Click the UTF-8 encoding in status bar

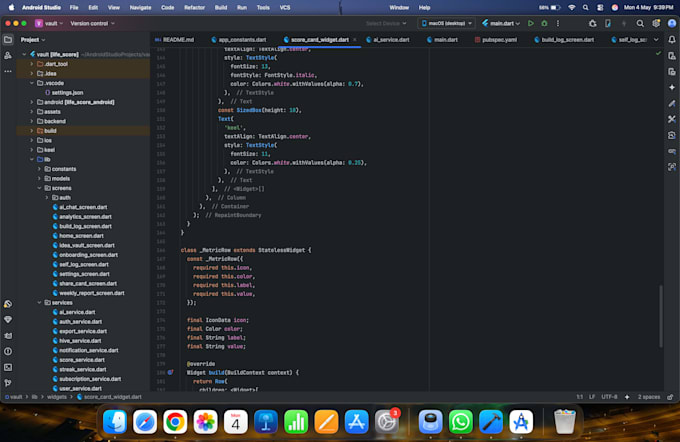[609, 397]
